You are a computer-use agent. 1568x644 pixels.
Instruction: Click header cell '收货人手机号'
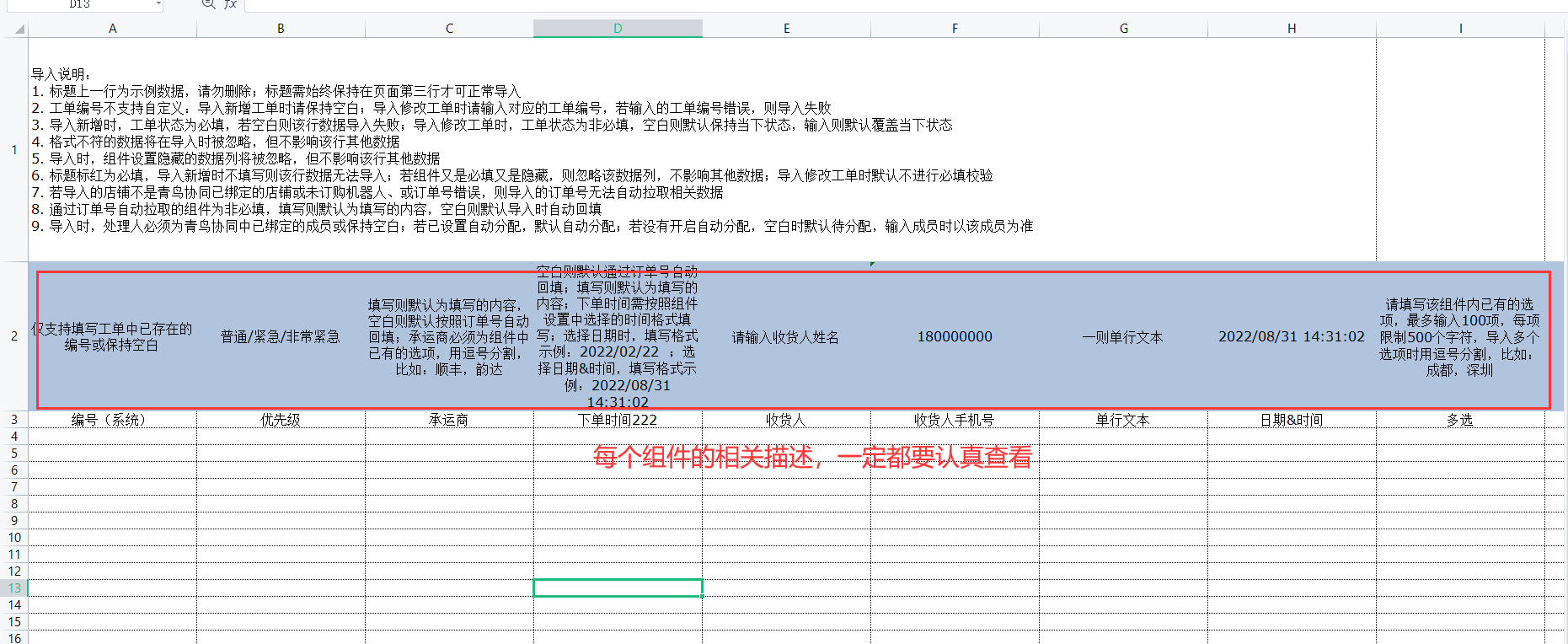[x=955, y=420]
